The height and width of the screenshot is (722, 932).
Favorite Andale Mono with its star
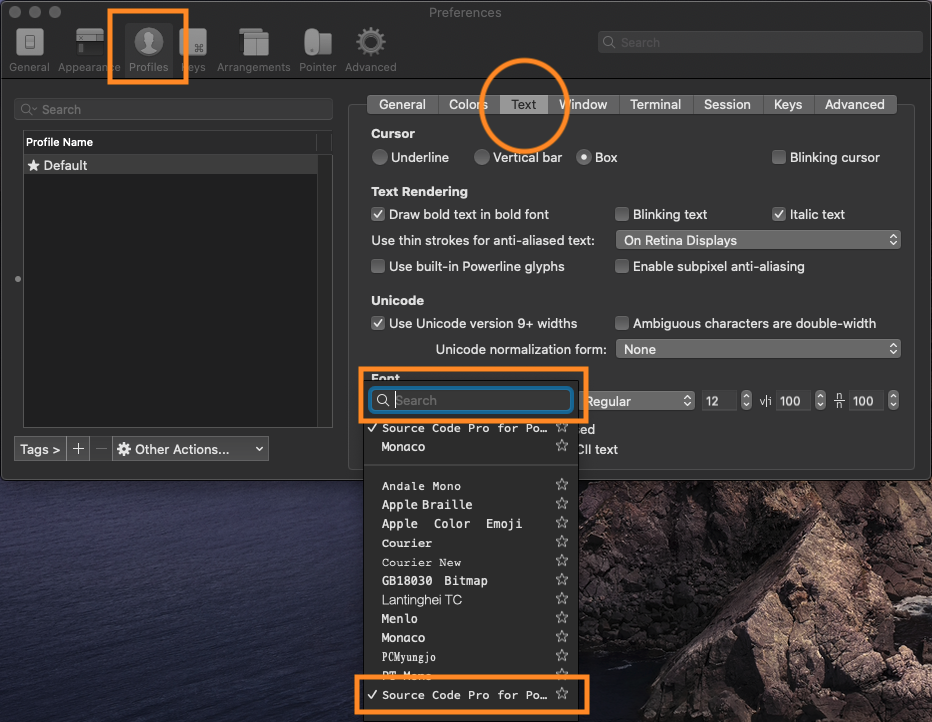click(x=562, y=485)
